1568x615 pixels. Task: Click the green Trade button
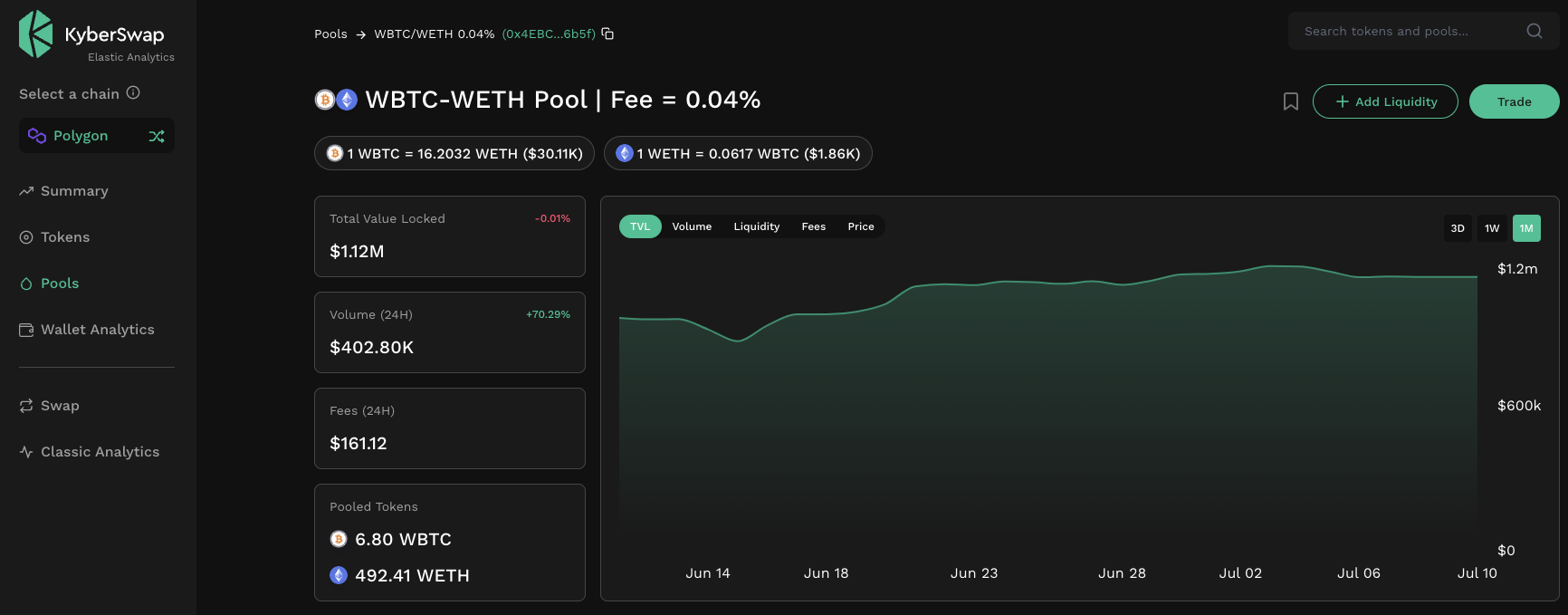click(x=1515, y=101)
